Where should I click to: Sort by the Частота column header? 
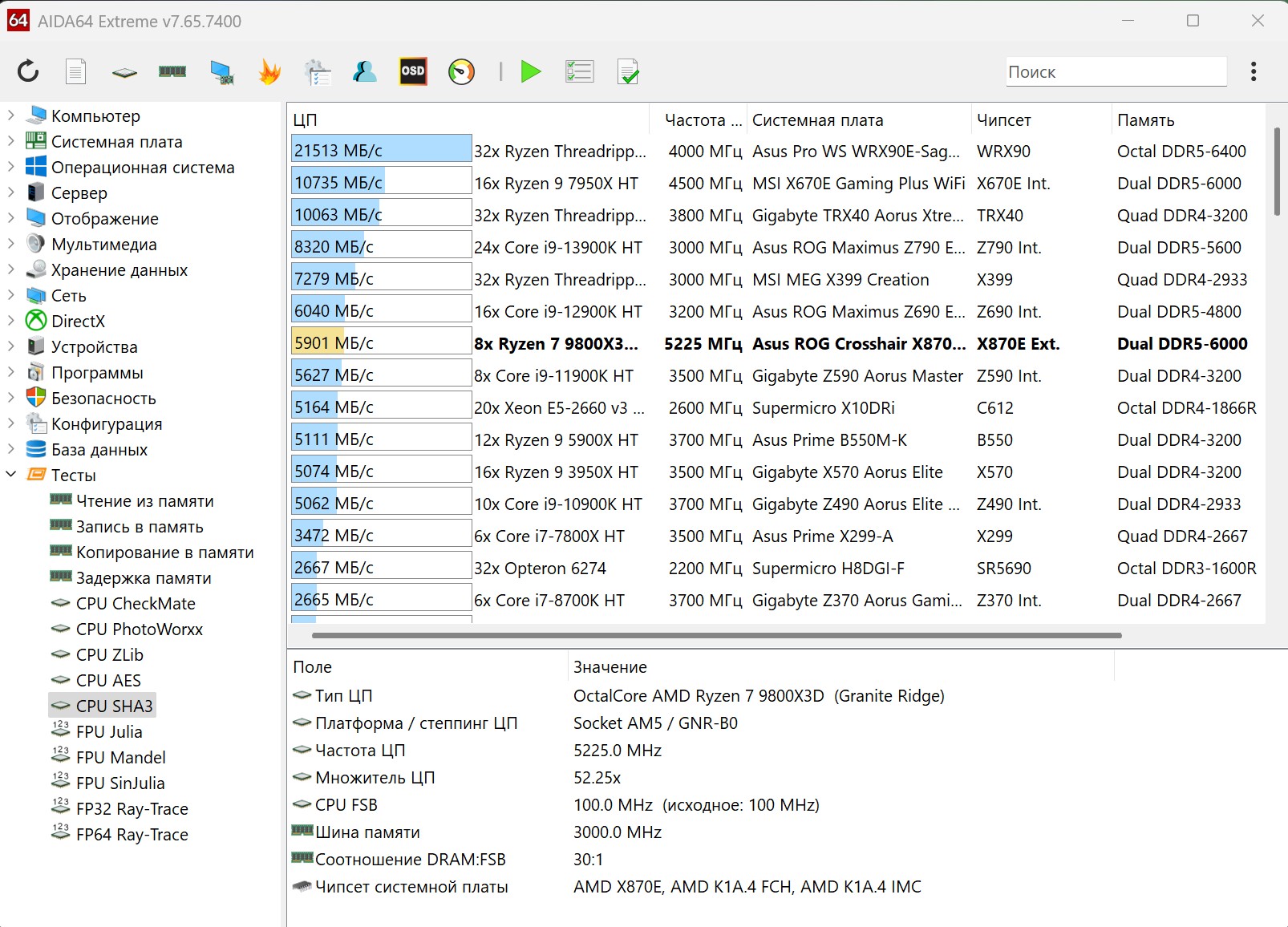tap(698, 120)
